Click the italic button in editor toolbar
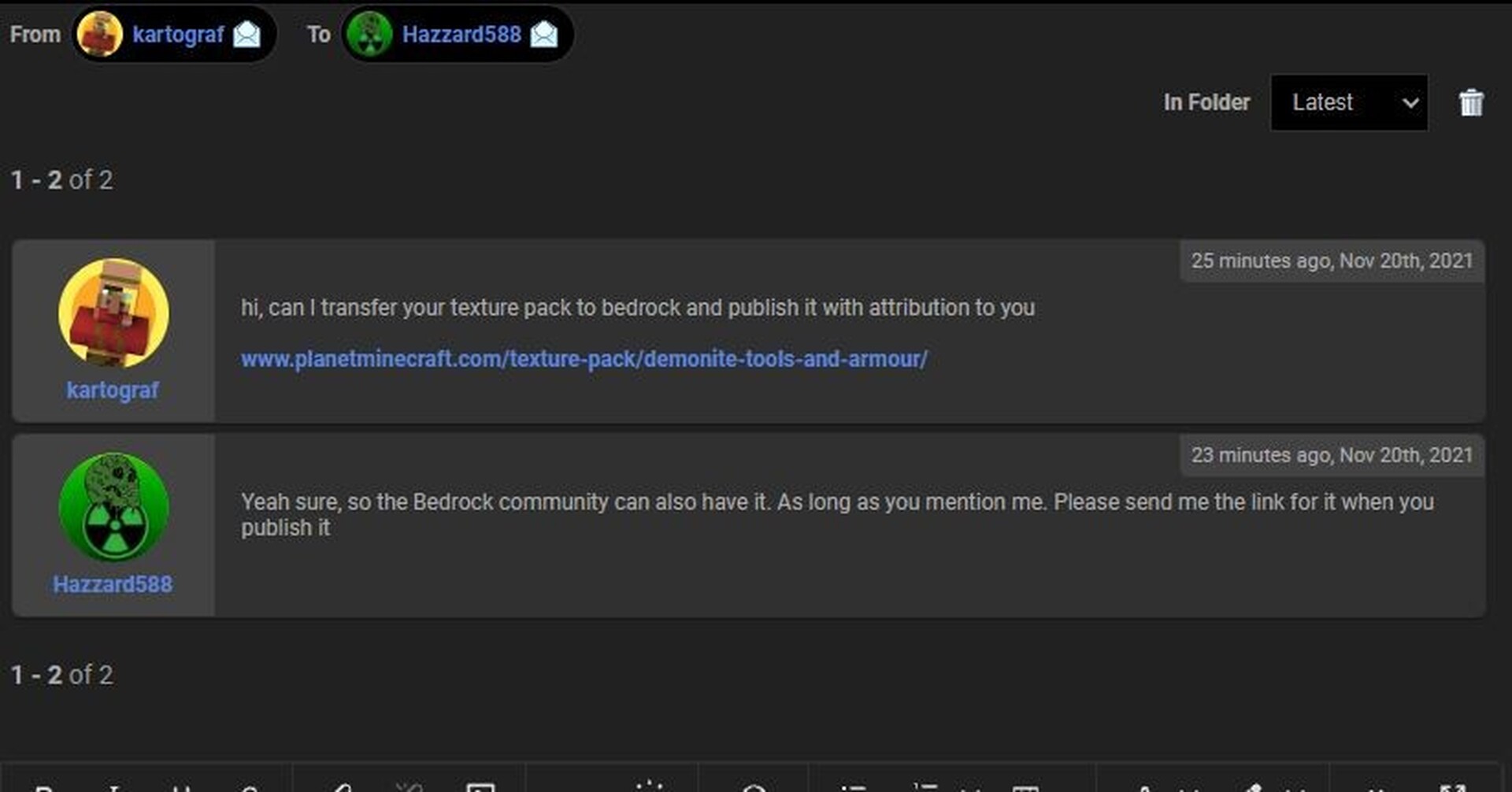 (115, 787)
